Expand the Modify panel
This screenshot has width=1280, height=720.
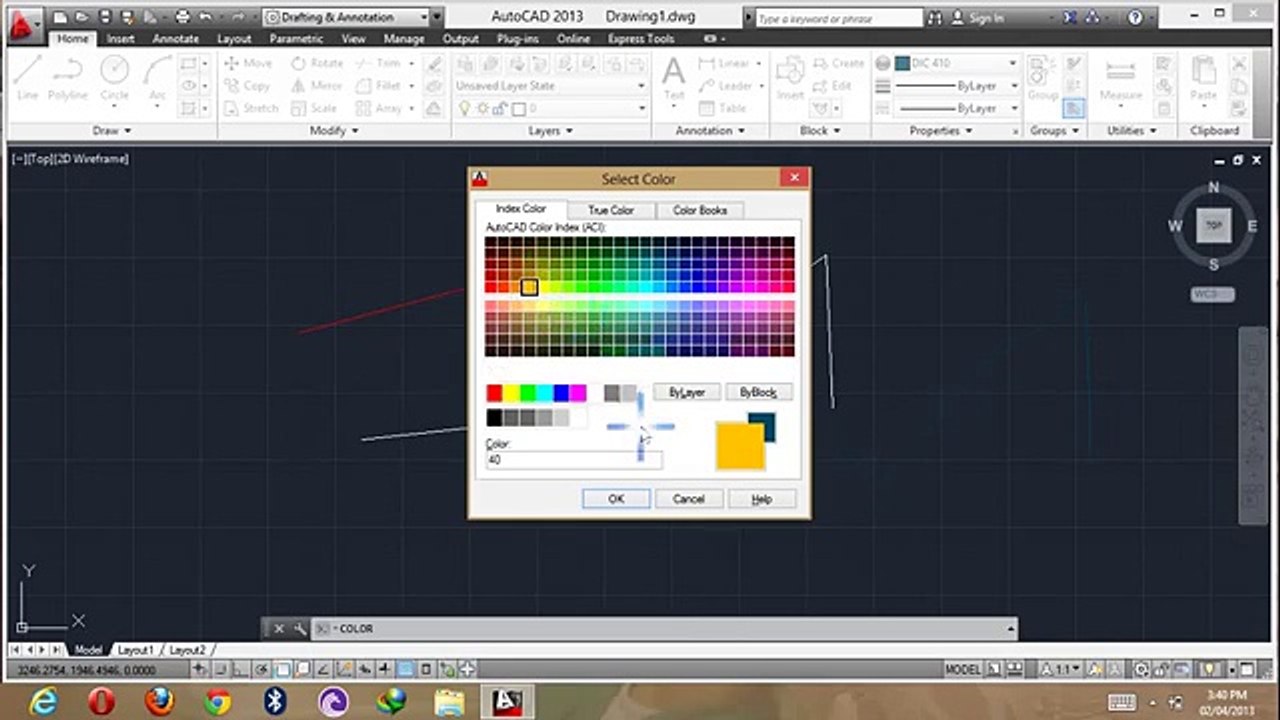pyautogui.click(x=334, y=131)
